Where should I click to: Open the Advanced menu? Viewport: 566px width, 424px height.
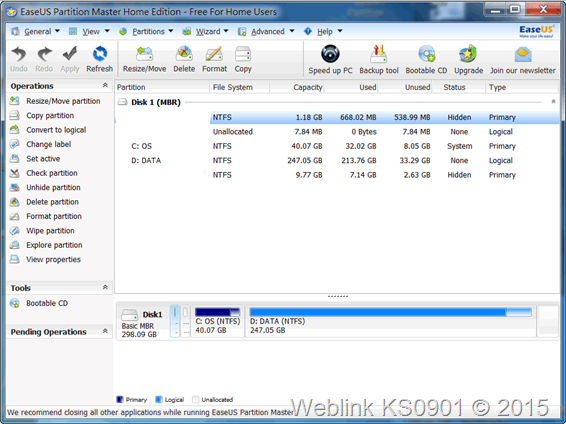click(x=266, y=32)
